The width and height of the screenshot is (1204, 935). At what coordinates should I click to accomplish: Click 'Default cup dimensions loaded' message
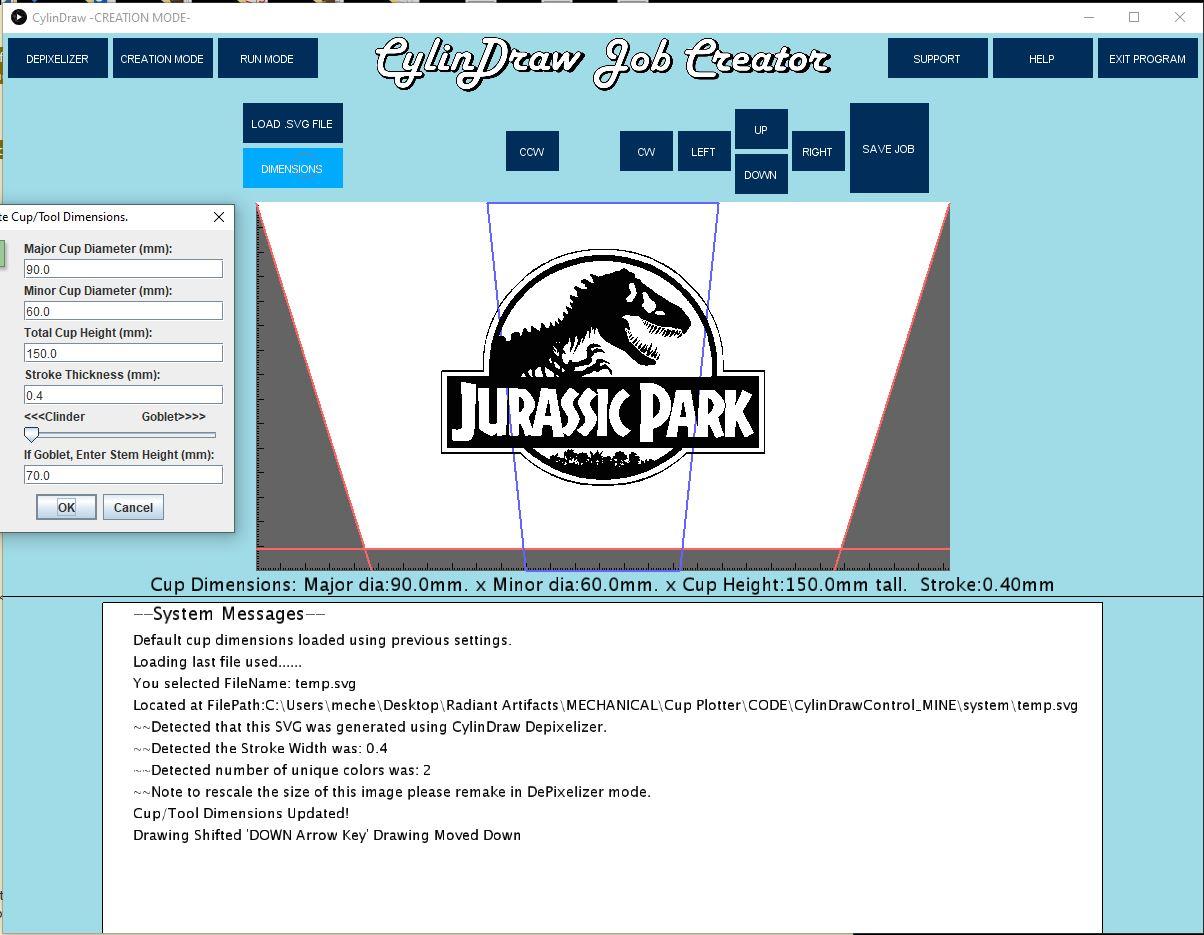(322, 641)
